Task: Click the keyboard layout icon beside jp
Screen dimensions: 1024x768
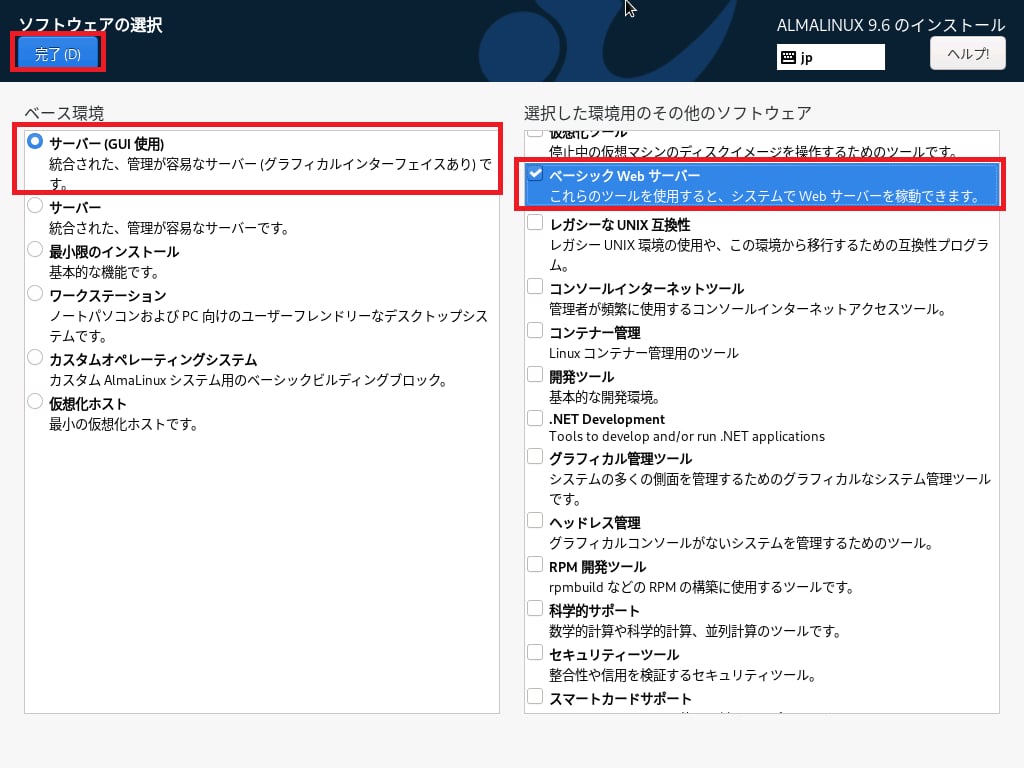Action: pos(788,57)
